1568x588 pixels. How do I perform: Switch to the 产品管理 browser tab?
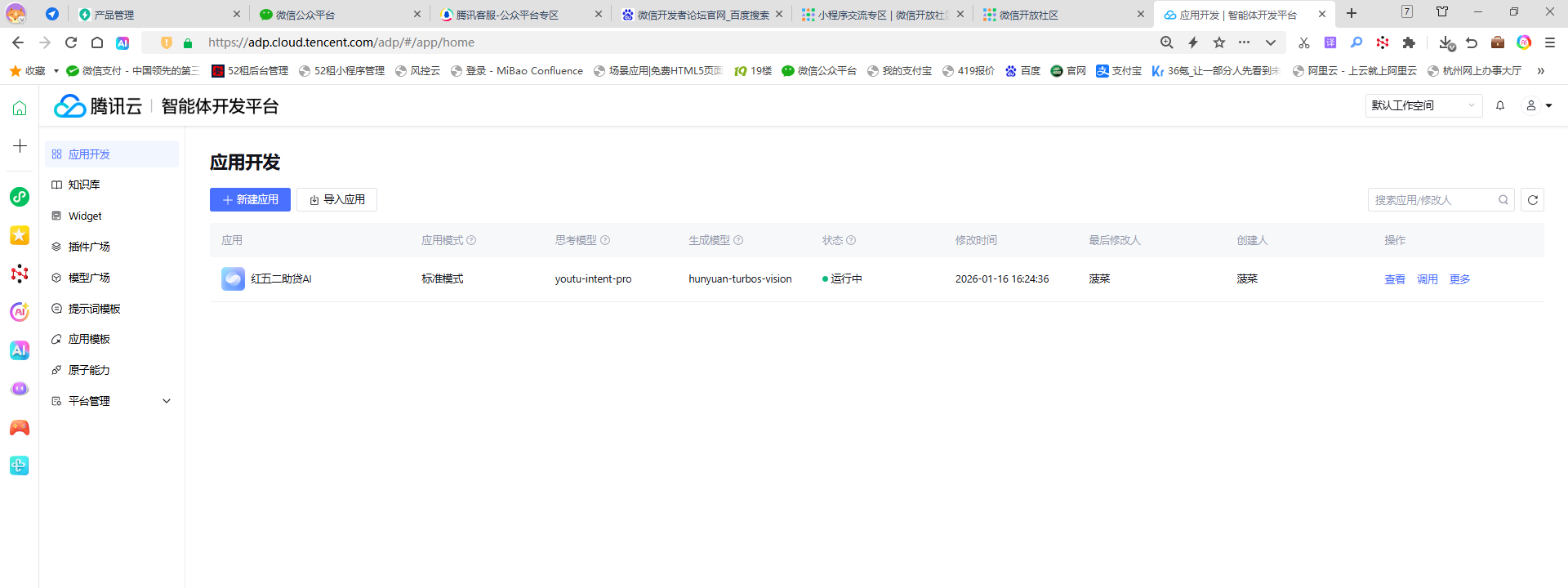(160, 15)
